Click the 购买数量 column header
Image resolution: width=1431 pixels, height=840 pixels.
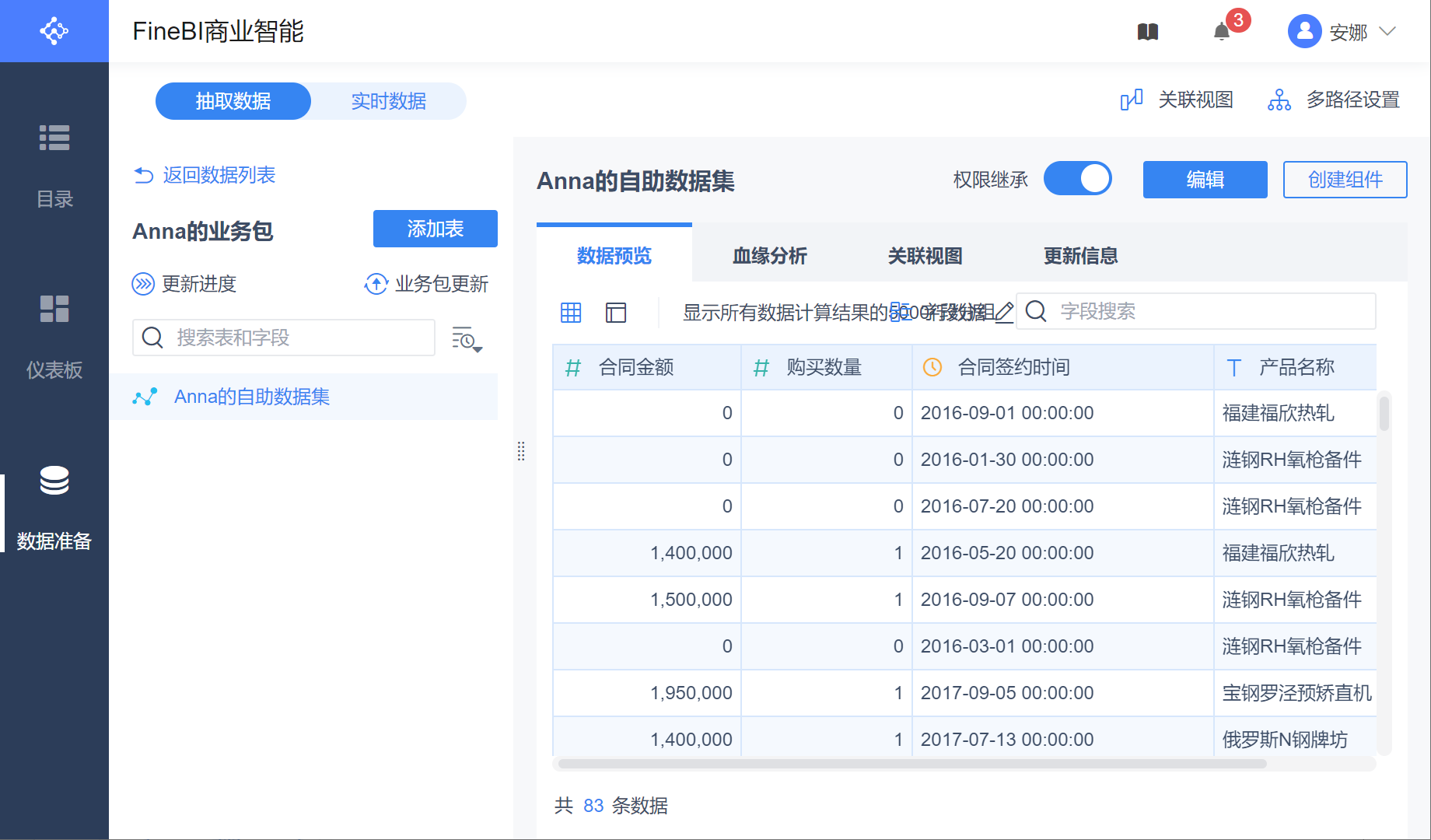coord(827,367)
